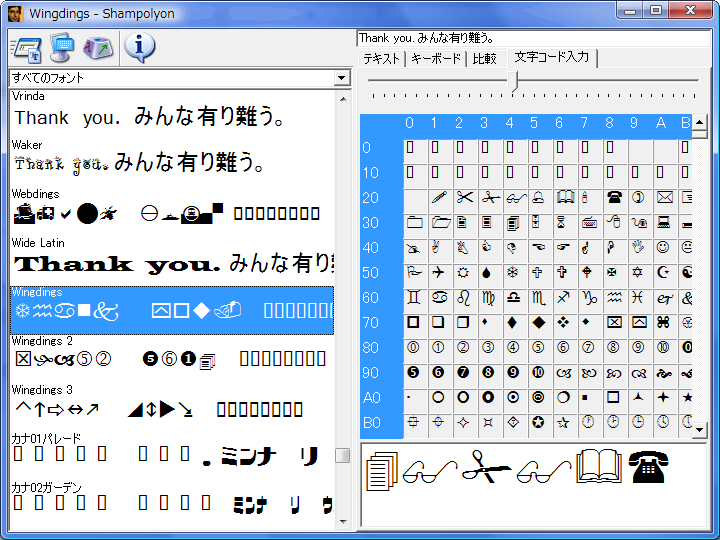Click the size slider thumb
Screen dimensions: 720x540
pos(513,81)
